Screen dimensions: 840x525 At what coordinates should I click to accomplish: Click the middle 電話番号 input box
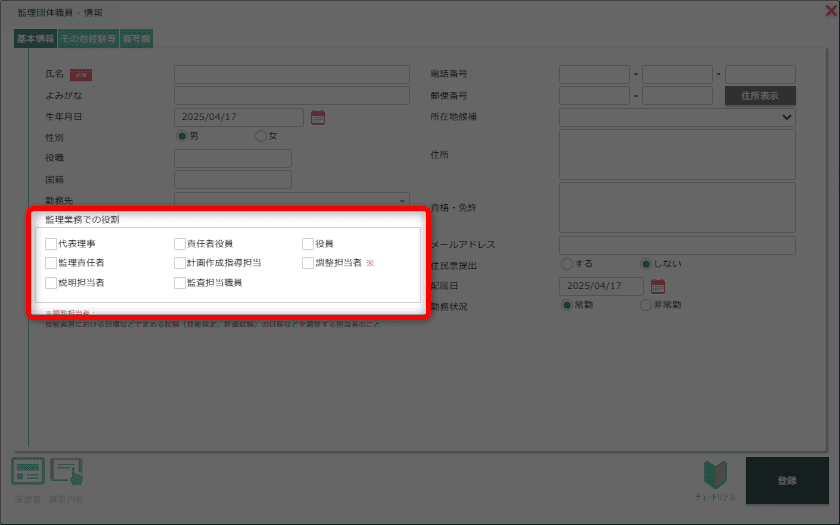coord(677,74)
